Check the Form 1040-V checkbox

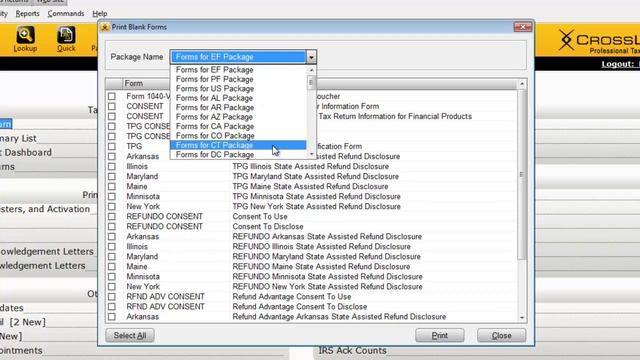coord(111,96)
